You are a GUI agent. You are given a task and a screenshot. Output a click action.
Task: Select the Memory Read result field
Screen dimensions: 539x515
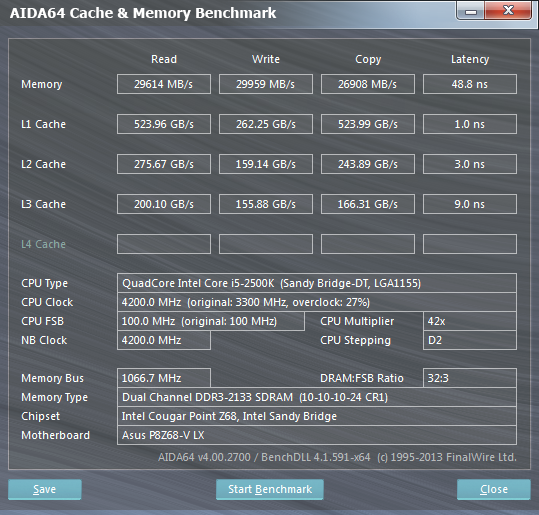pos(164,84)
